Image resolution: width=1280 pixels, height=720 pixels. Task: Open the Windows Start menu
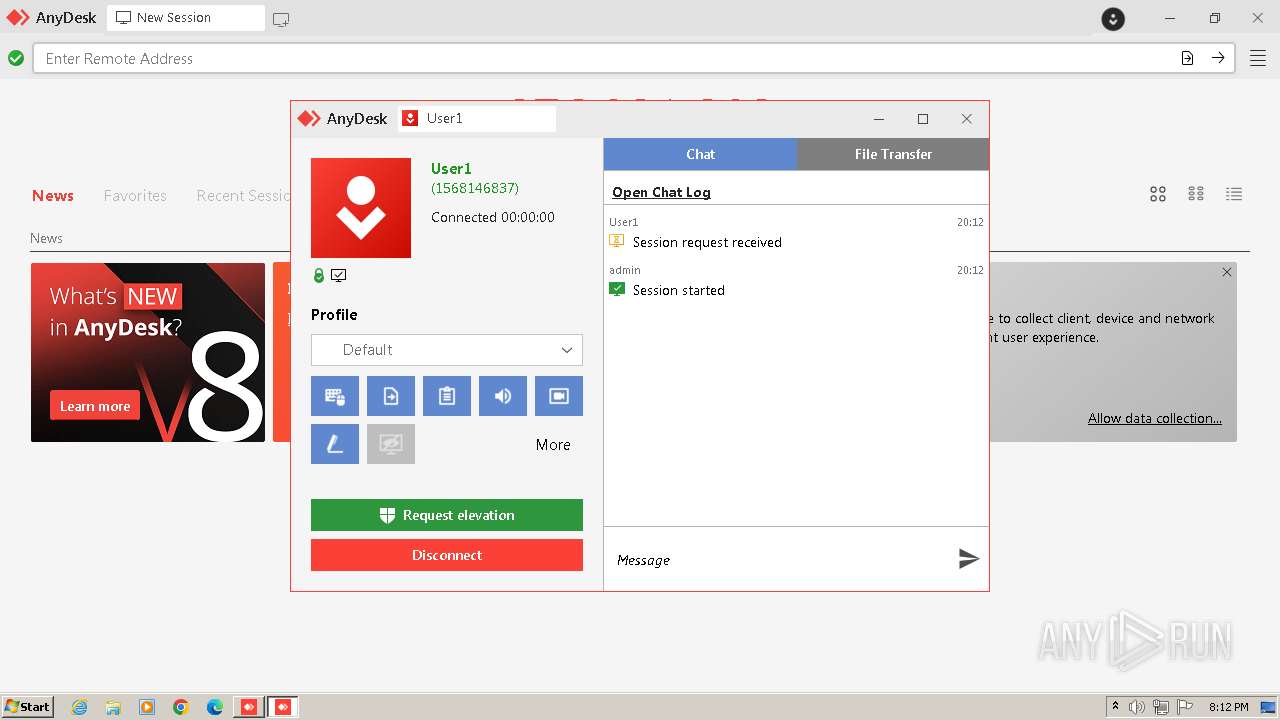click(x=28, y=706)
